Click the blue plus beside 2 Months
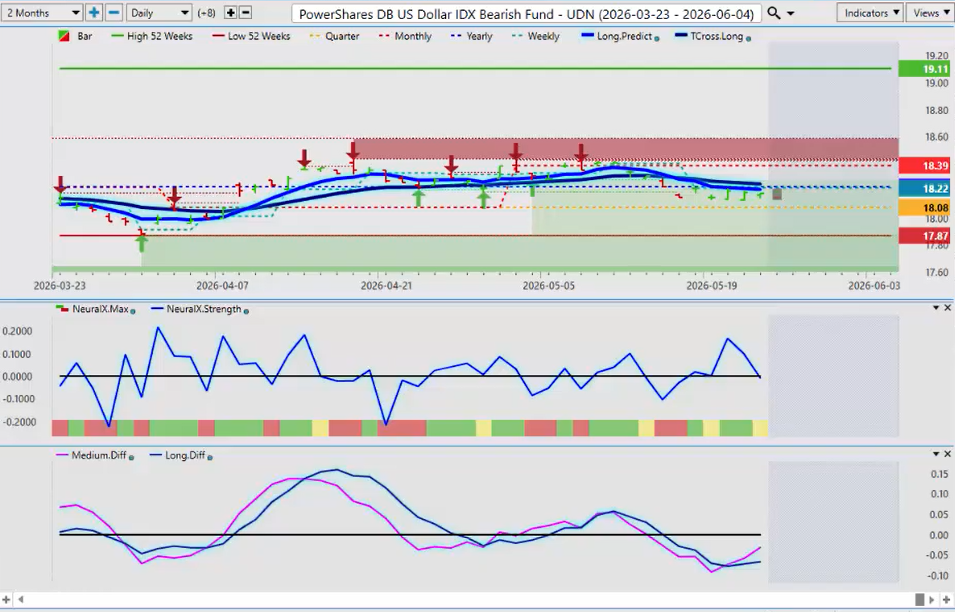Viewport: 955px width, 612px height. coord(94,12)
